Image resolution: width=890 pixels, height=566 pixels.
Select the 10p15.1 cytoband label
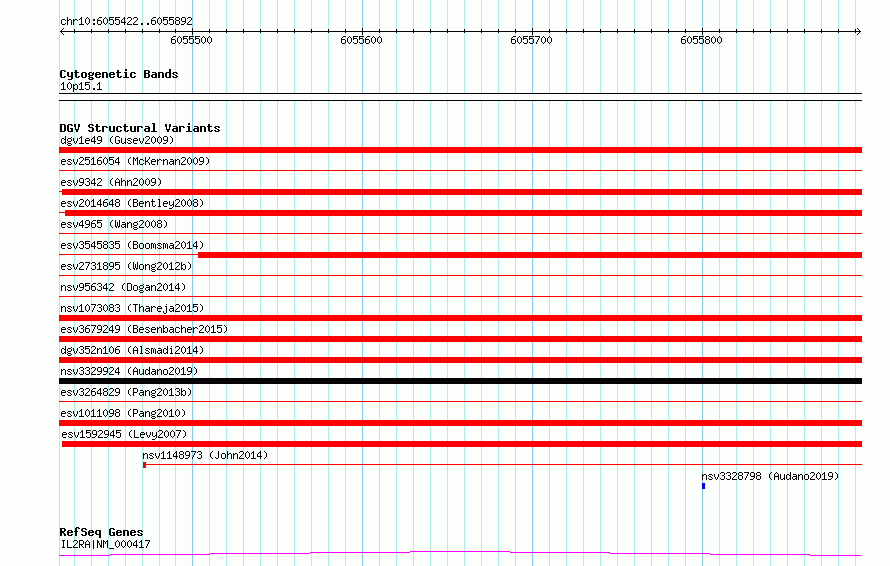point(81,86)
